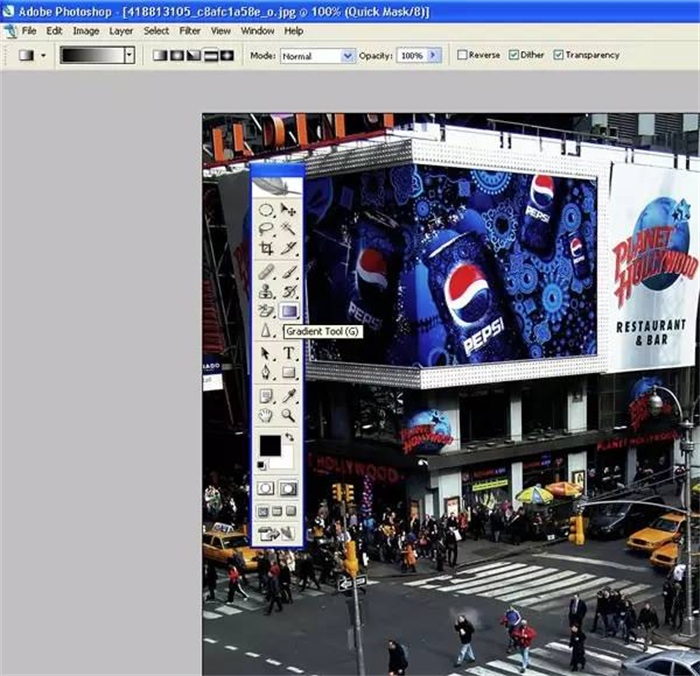The image size is (700, 676).
Task: Select the Eraser tool
Action: click(267, 311)
